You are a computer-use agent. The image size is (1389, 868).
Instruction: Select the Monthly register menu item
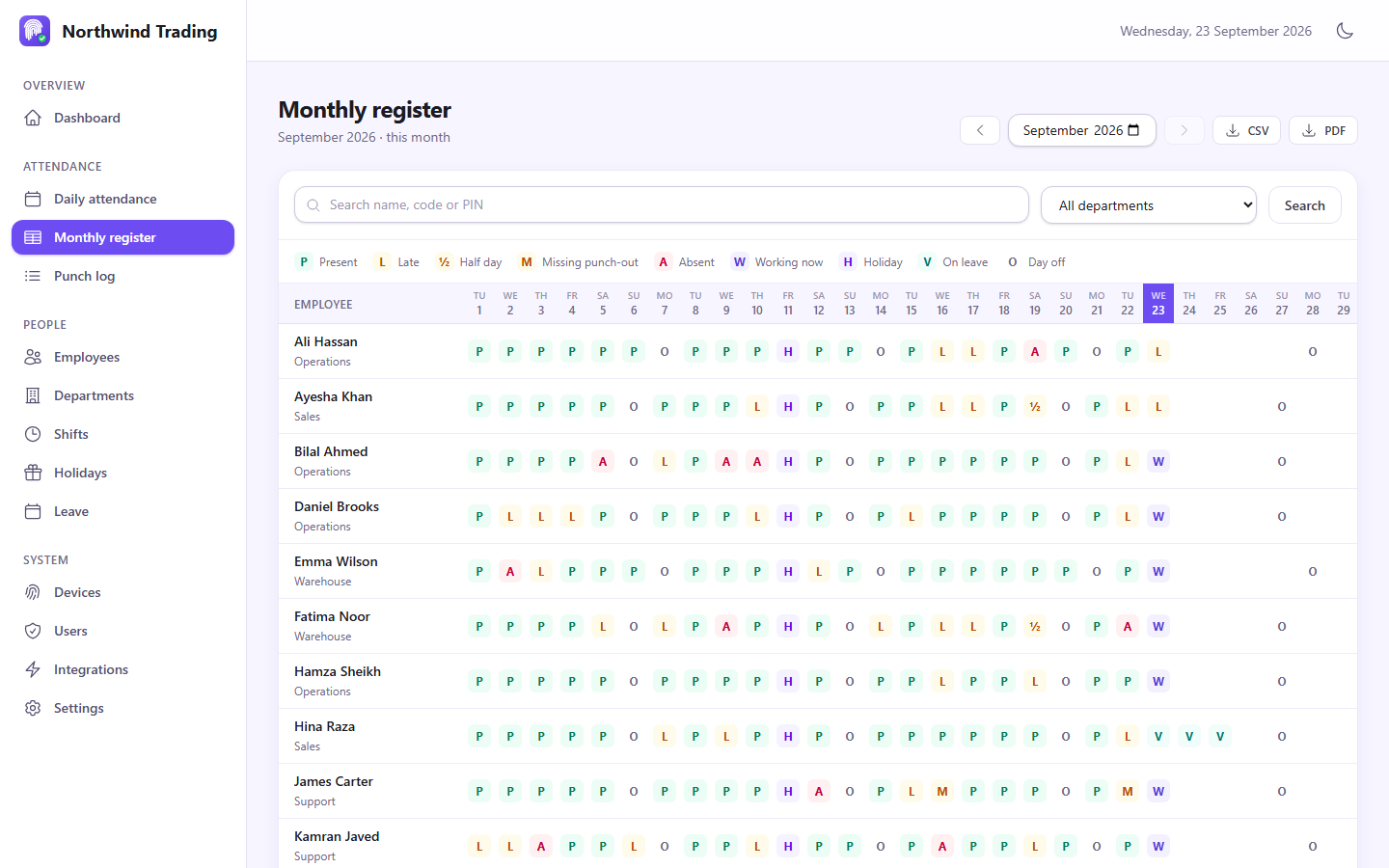click(123, 237)
